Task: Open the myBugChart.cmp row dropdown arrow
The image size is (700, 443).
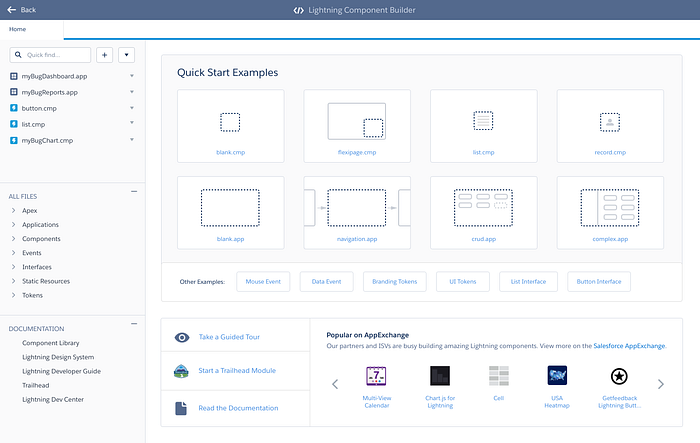Action: tap(132, 141)
